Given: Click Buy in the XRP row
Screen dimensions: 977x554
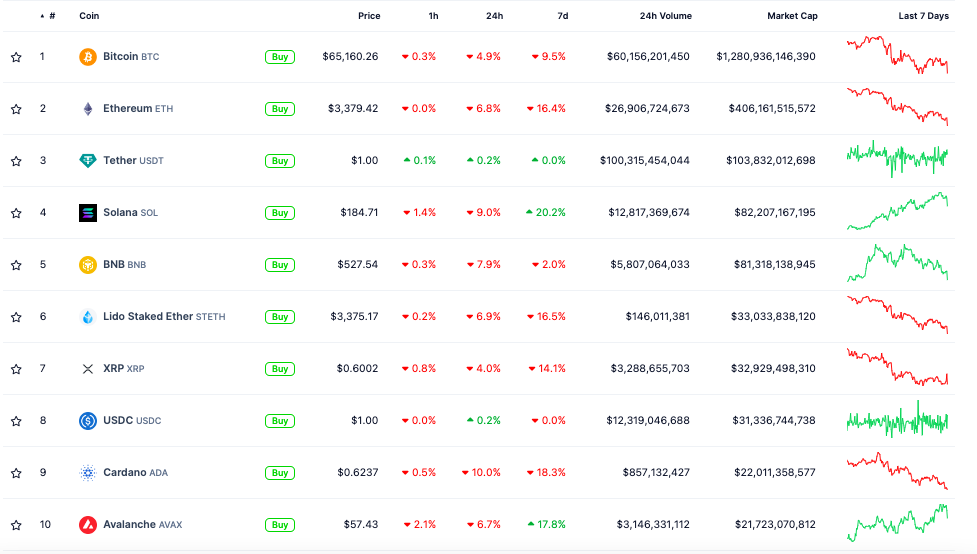Looking at the screenshot, I should pos(280,369).
